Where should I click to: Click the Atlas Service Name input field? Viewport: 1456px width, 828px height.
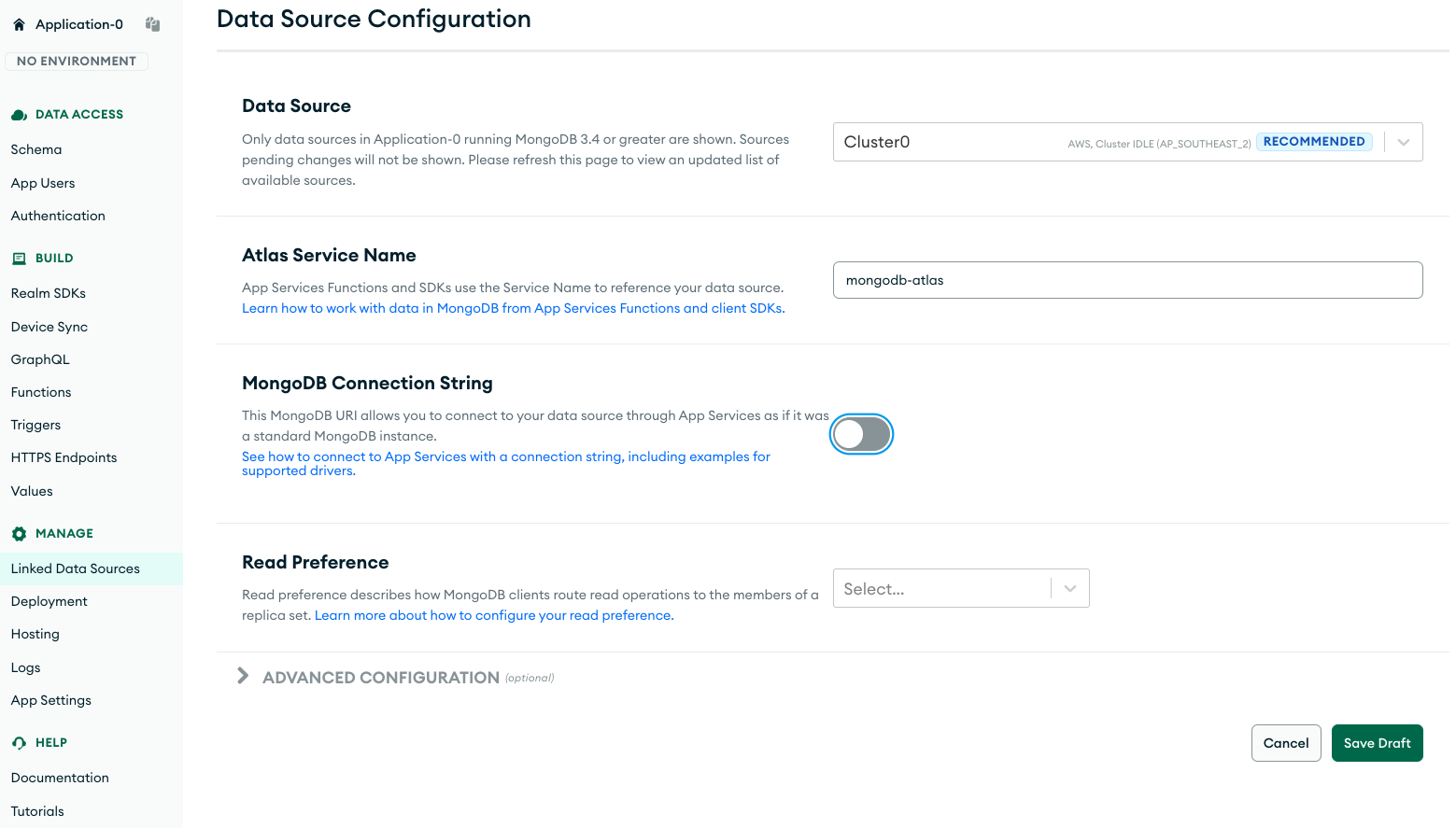click(1126, 280)
